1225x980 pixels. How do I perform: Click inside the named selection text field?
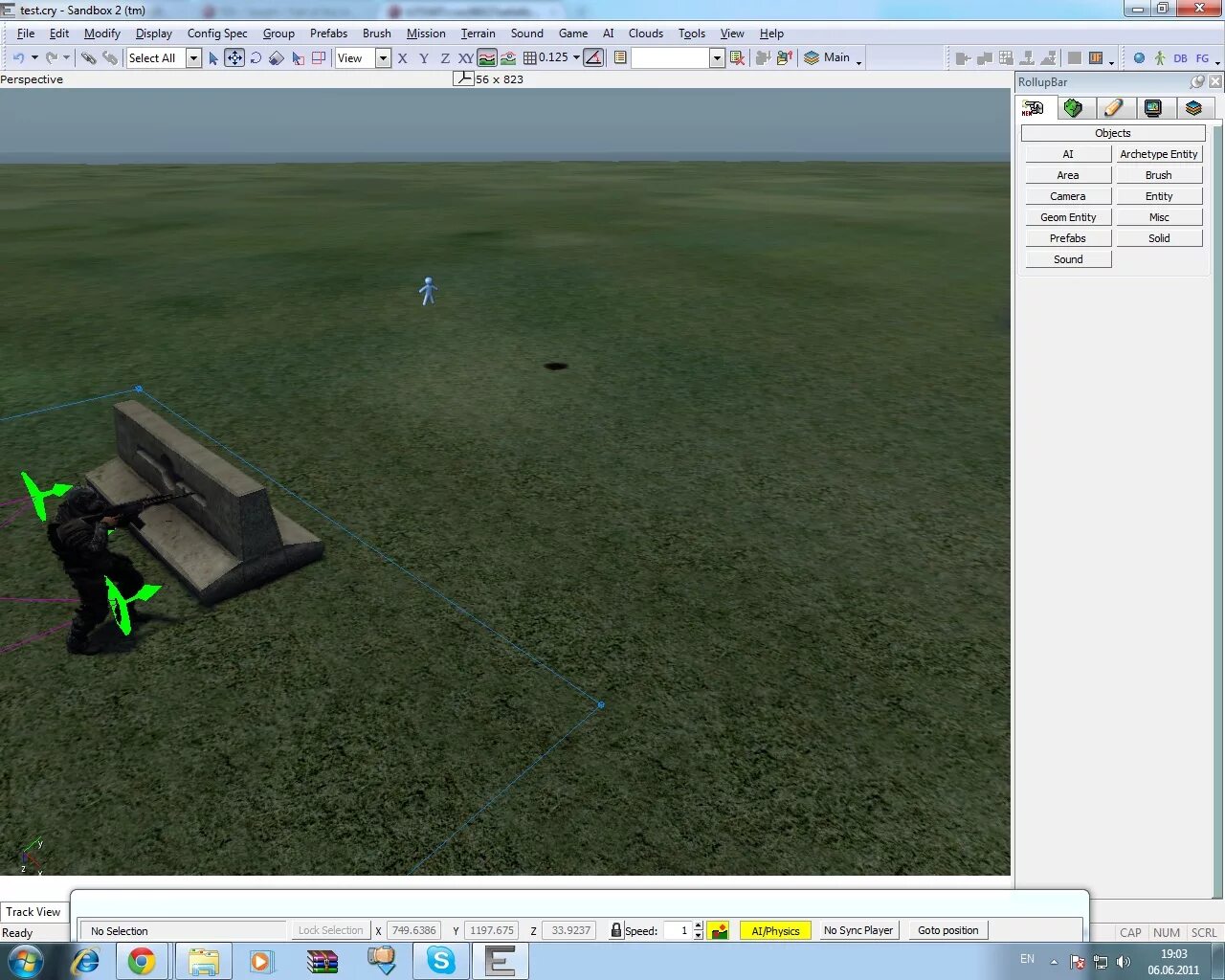(670, 58)
